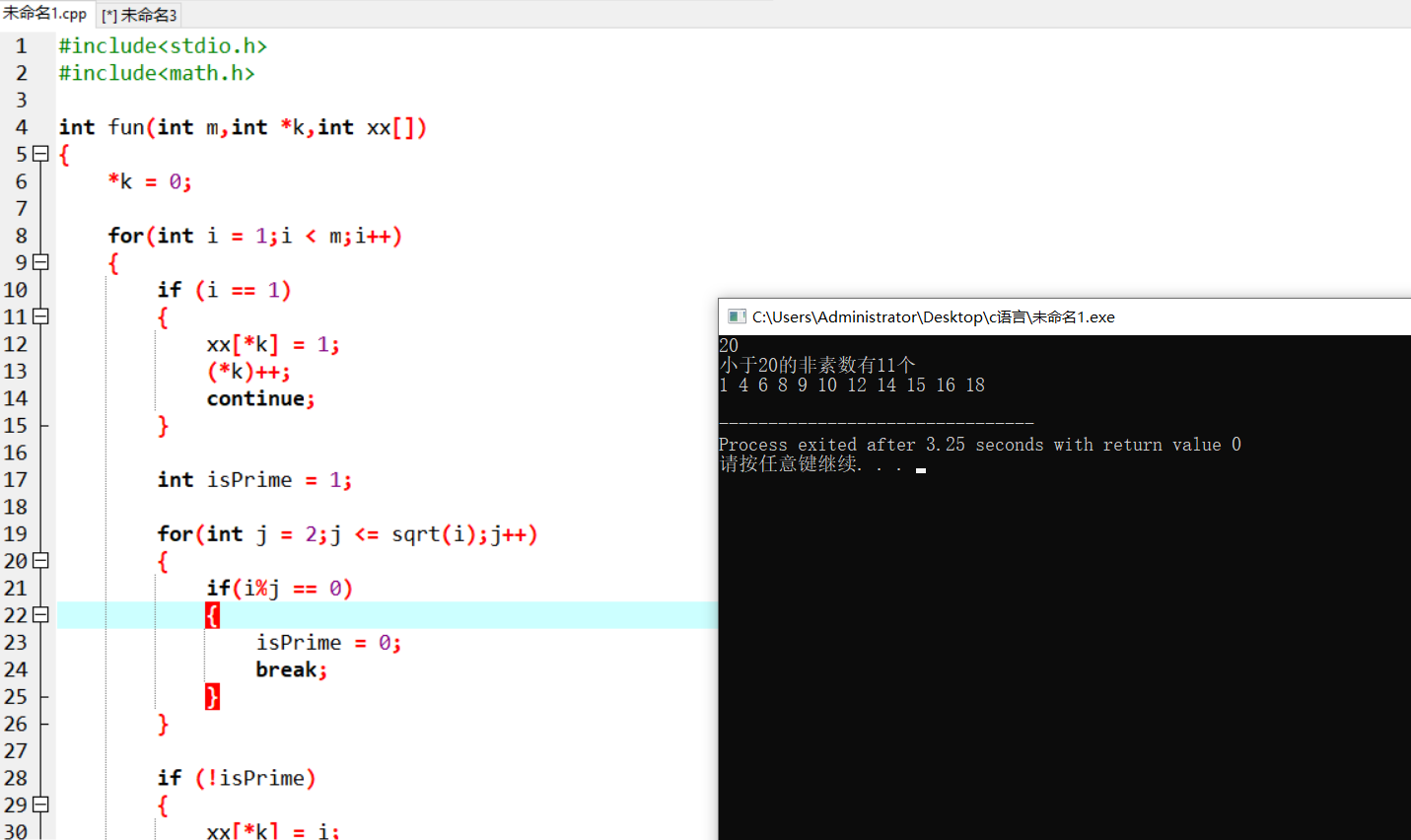
Task: Click "isPrime = 0;" assignment
Action: tap(328, 643)
